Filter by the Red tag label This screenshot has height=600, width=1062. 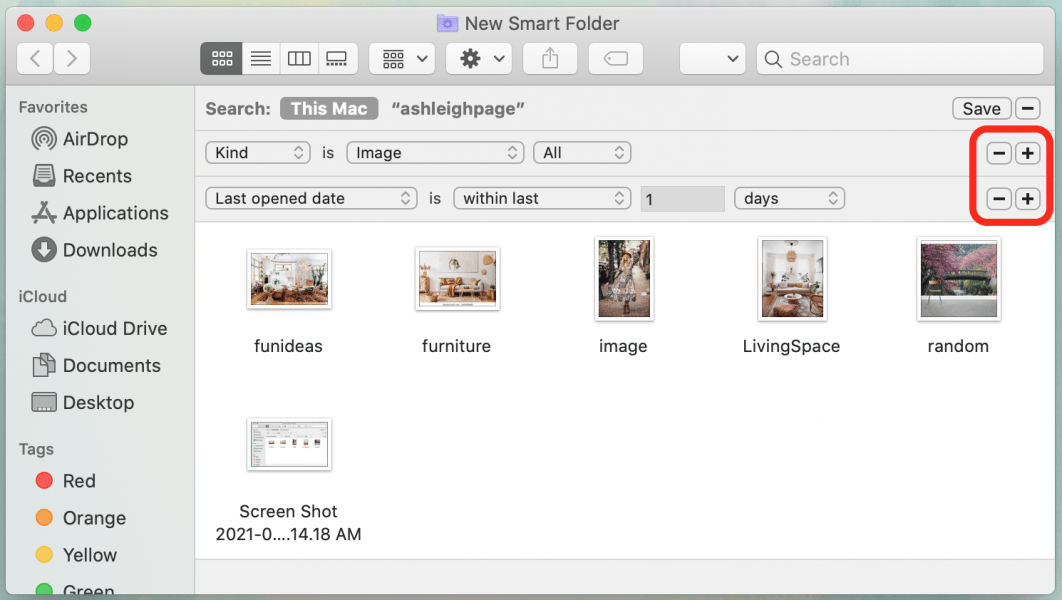(79, 481)
